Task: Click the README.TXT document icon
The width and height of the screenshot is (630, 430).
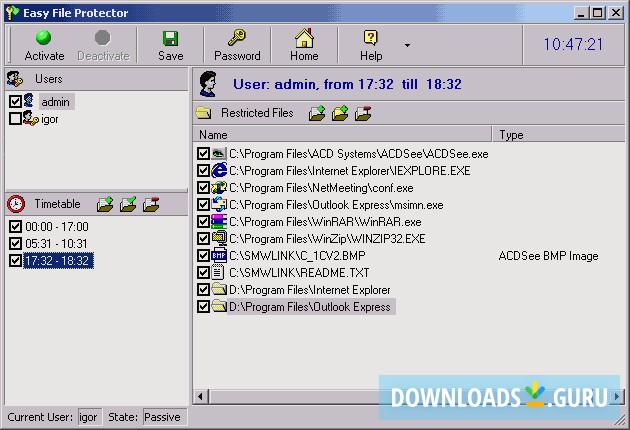Action: tap(218, 272)
